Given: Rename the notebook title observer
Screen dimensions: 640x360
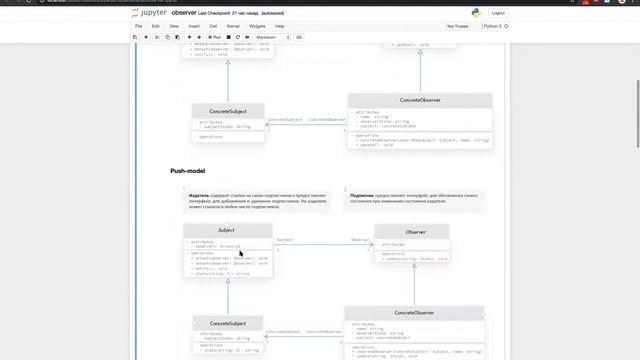Looking at the screenshot, I should pos(184,13).
